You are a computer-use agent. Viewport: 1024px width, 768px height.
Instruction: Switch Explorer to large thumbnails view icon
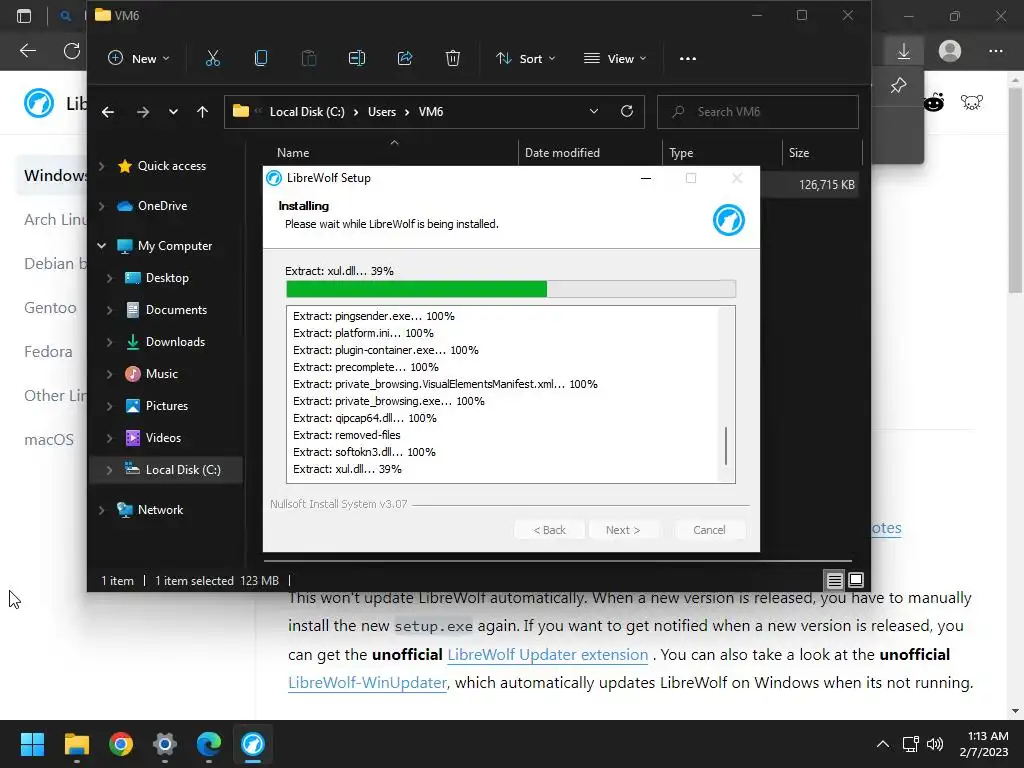tap(856, 580)
